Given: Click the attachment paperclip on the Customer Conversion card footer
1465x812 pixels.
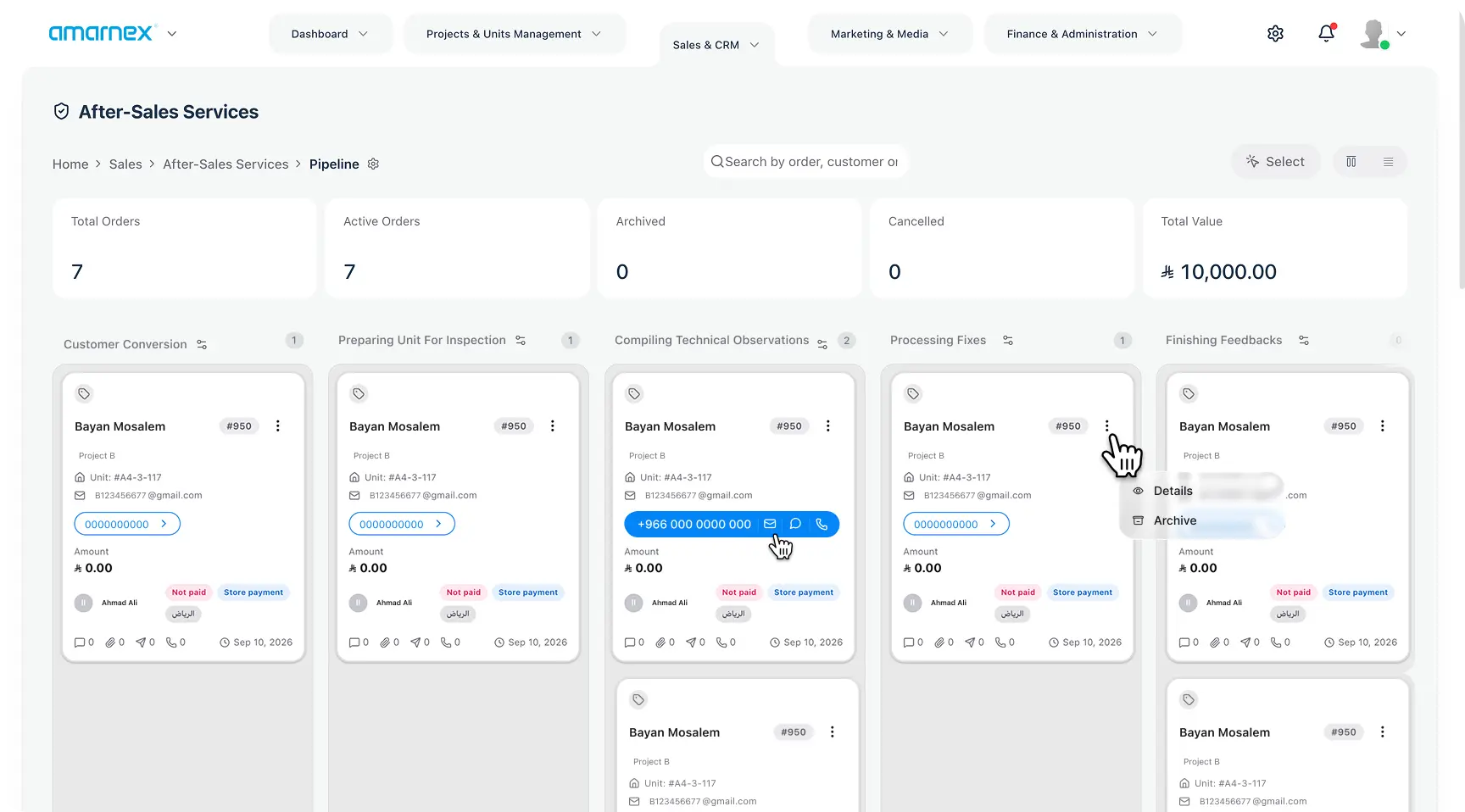Looking at the screenshot, I should (110, 642).
